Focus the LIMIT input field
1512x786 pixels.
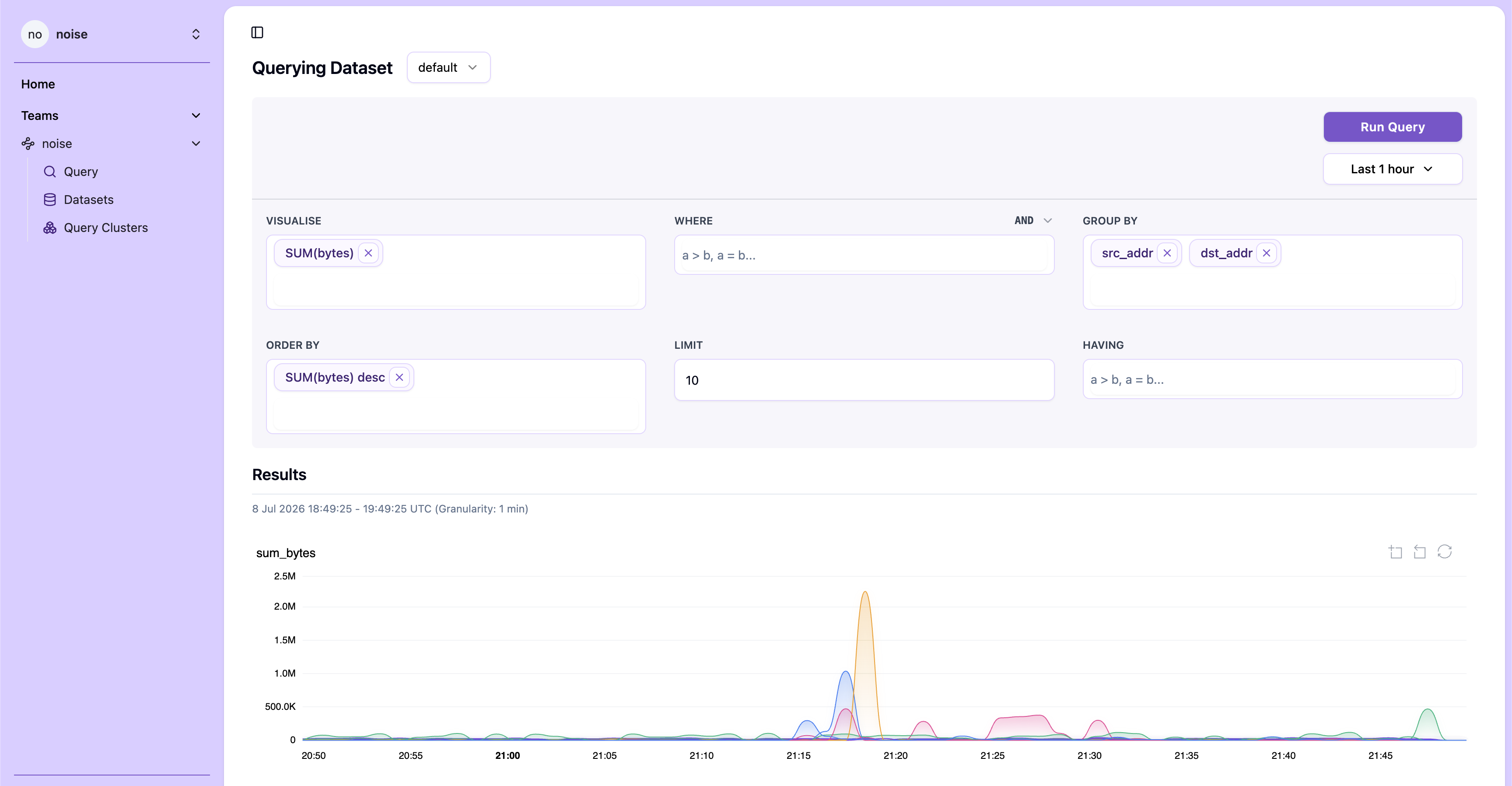pos(864,380)
